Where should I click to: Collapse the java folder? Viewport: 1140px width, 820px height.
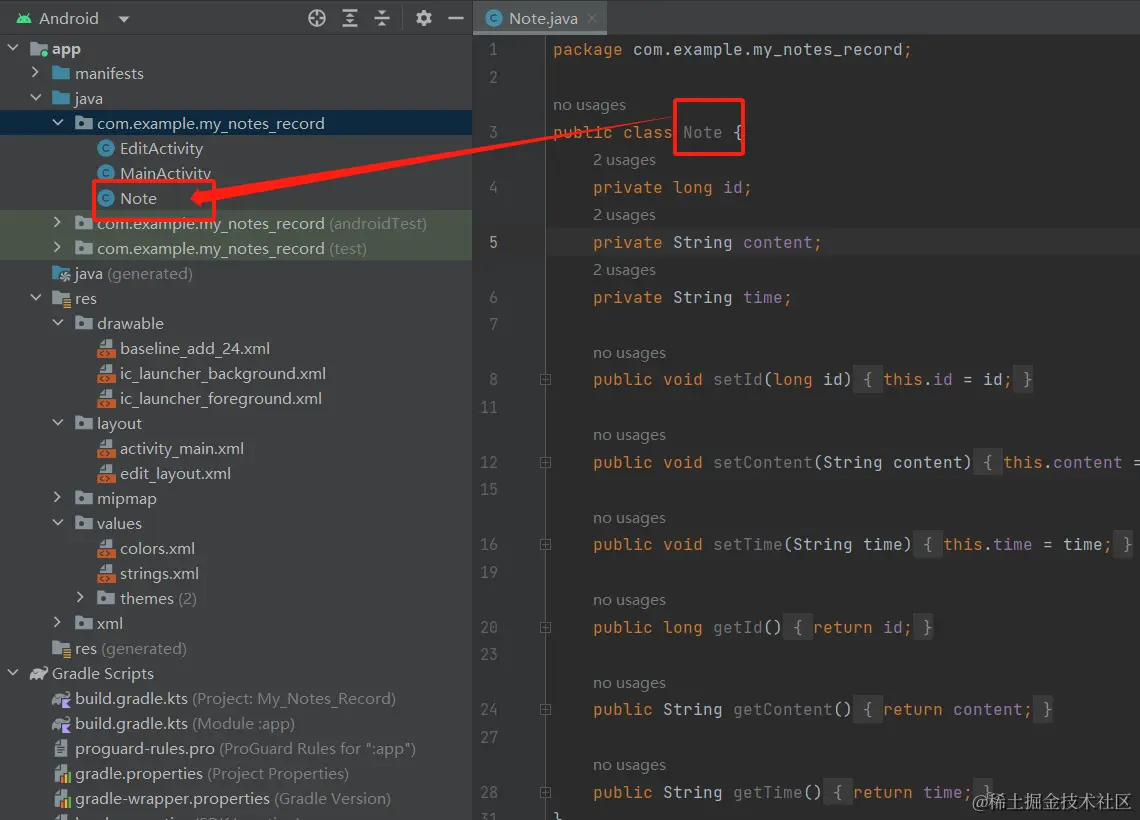pyautogui.click(x=35, y=97)
